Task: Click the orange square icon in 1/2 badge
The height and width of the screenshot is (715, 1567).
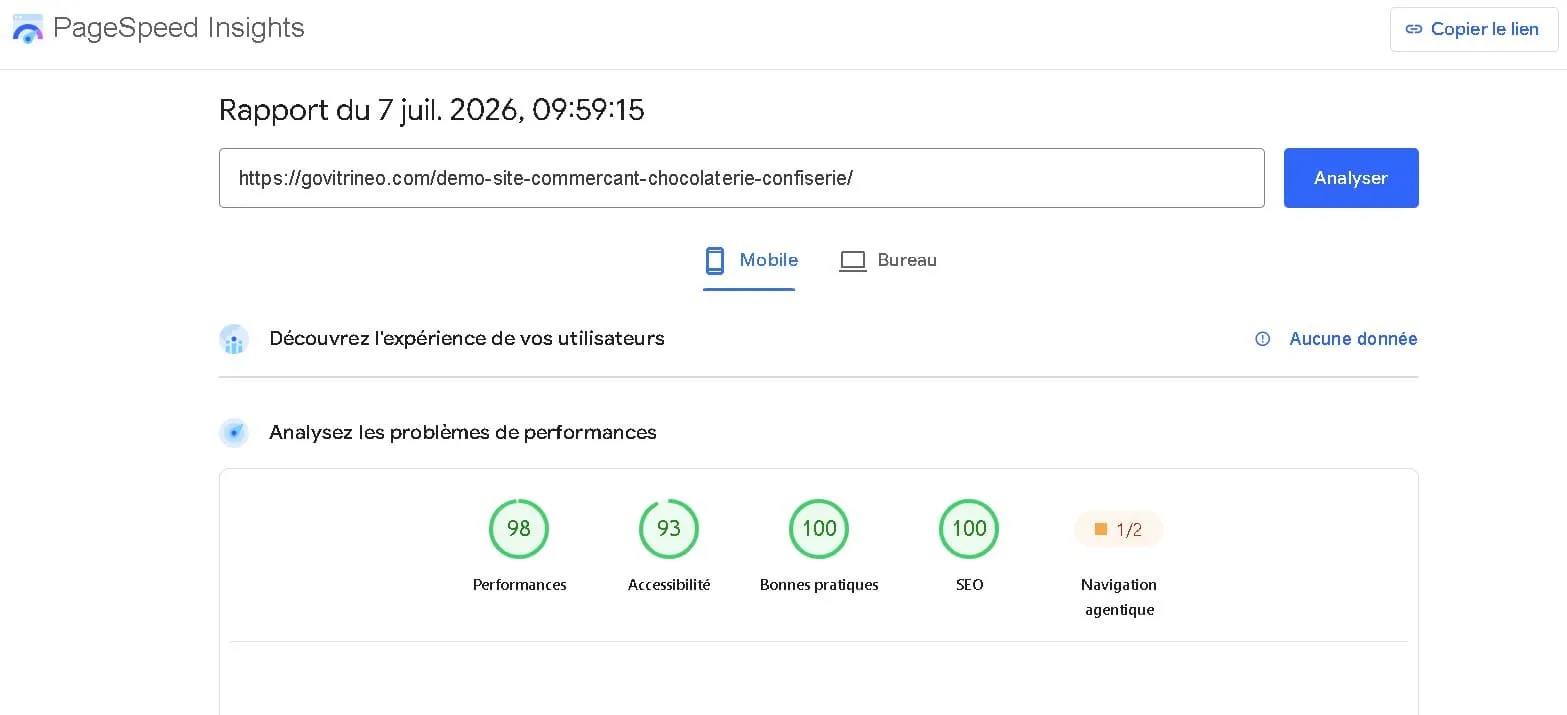Action: pos(1101,529)
